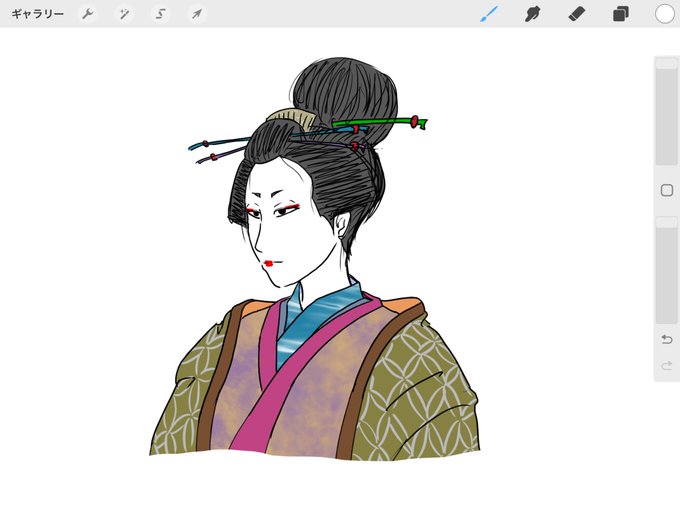Open the Actions wrench menu
The width and height of the screenshot is (680, 510).
[88, 14]
